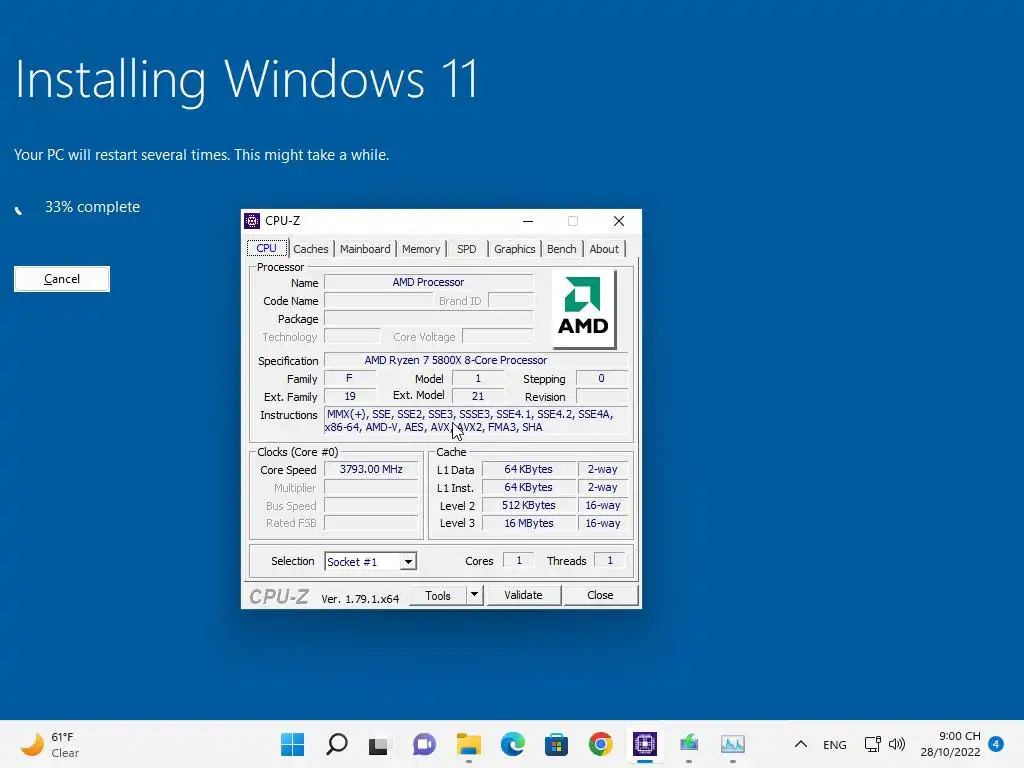Open volume speaker tray icon

click(897, 744)
